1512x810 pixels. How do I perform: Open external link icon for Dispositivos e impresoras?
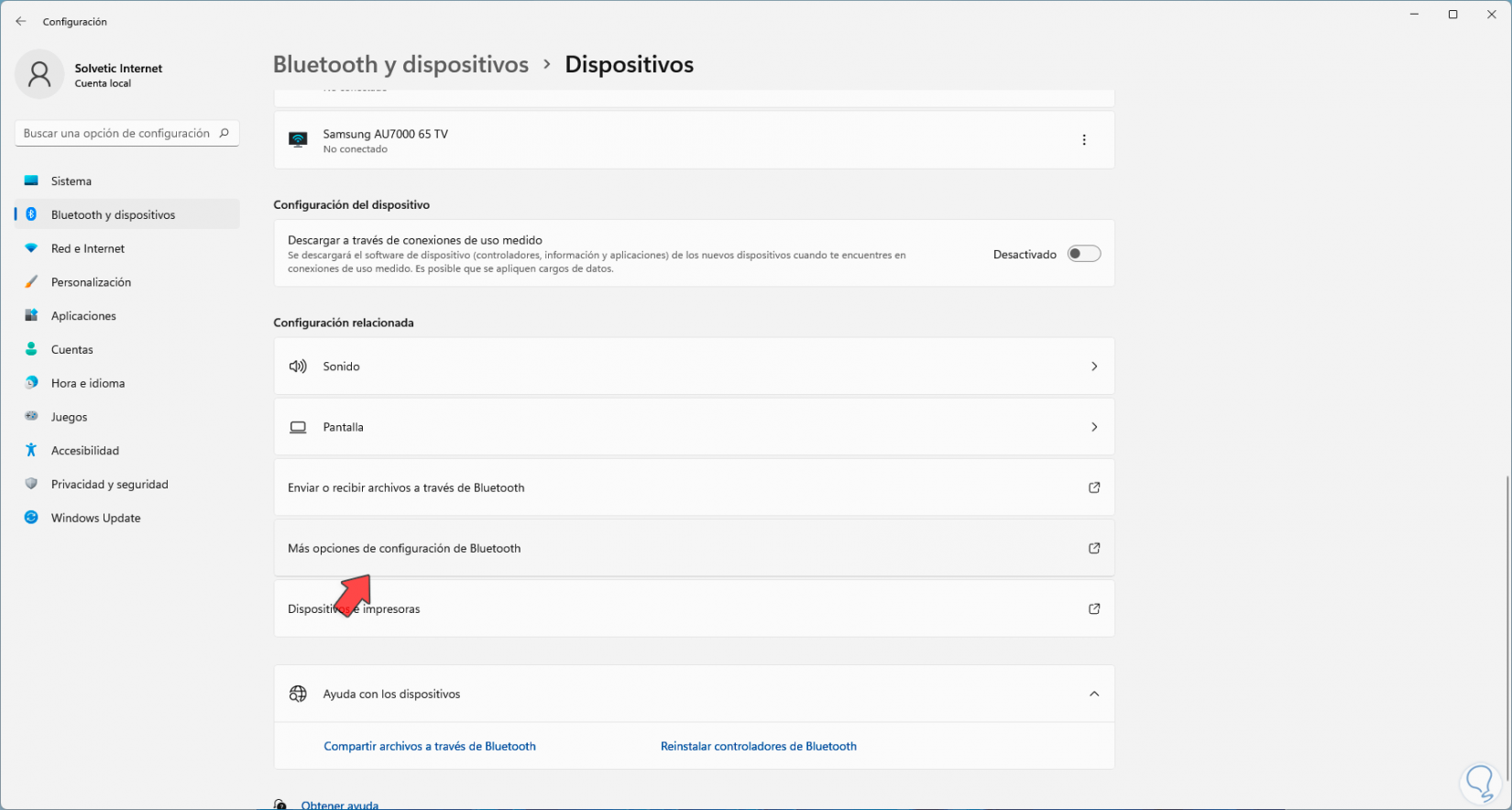[x=1094, y=609]
